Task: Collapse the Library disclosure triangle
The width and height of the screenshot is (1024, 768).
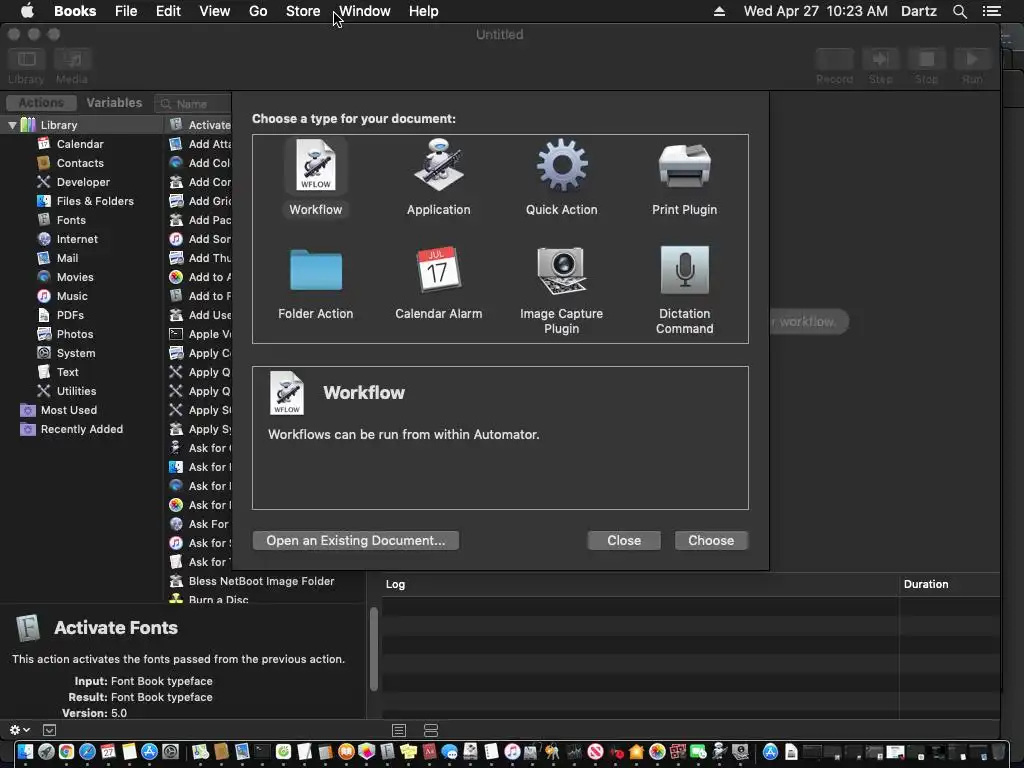Action: click(12, 125)
